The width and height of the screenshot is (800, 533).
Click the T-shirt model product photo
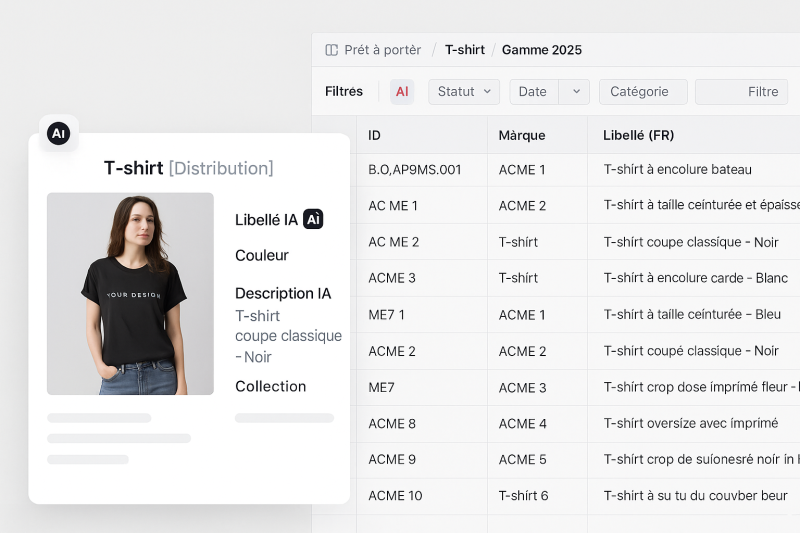[x=130, y=293]
